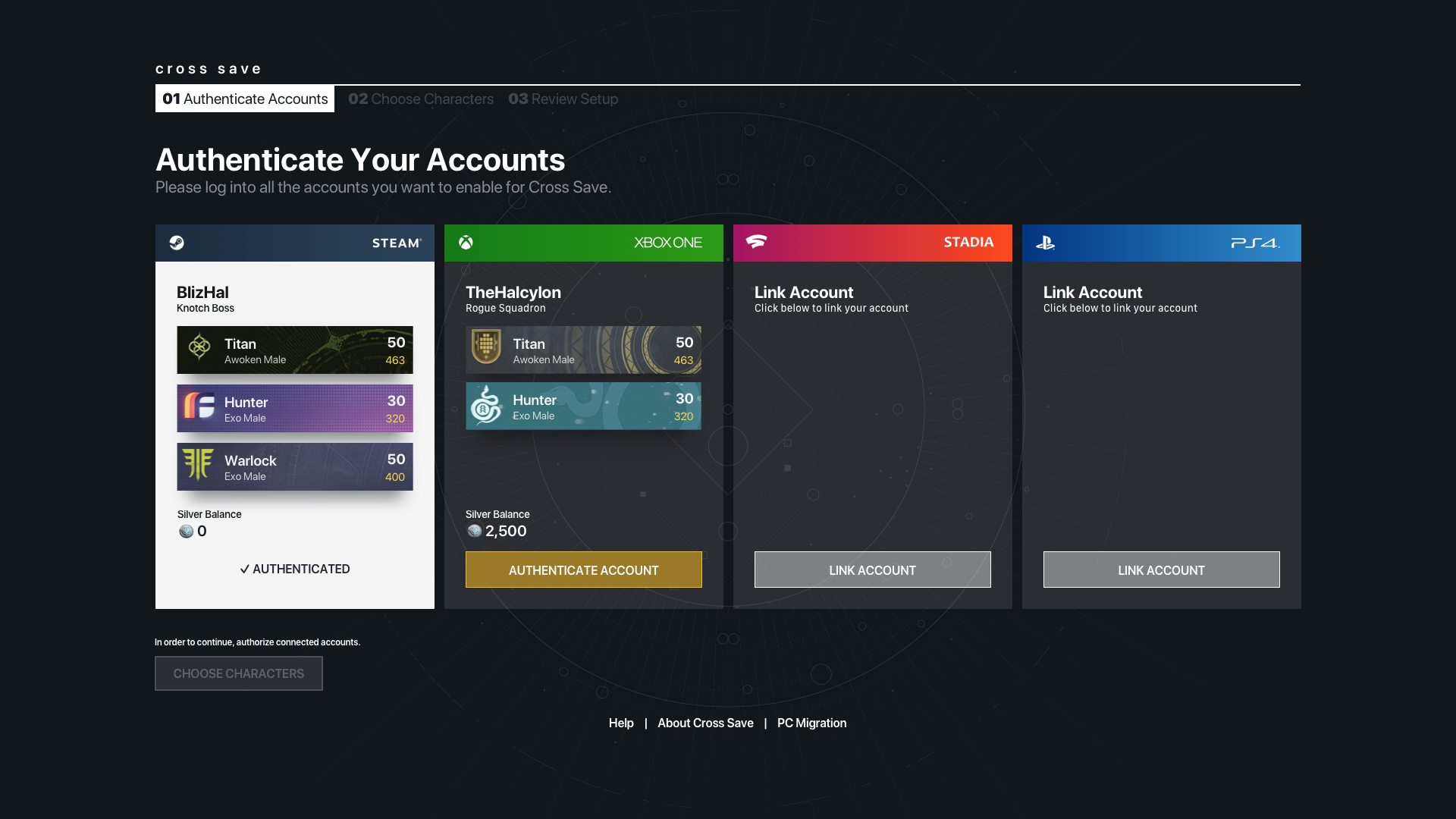The image size is (1456, 819).
Task: Click the STADIA platform header label
Action: (x=969, y=243)
